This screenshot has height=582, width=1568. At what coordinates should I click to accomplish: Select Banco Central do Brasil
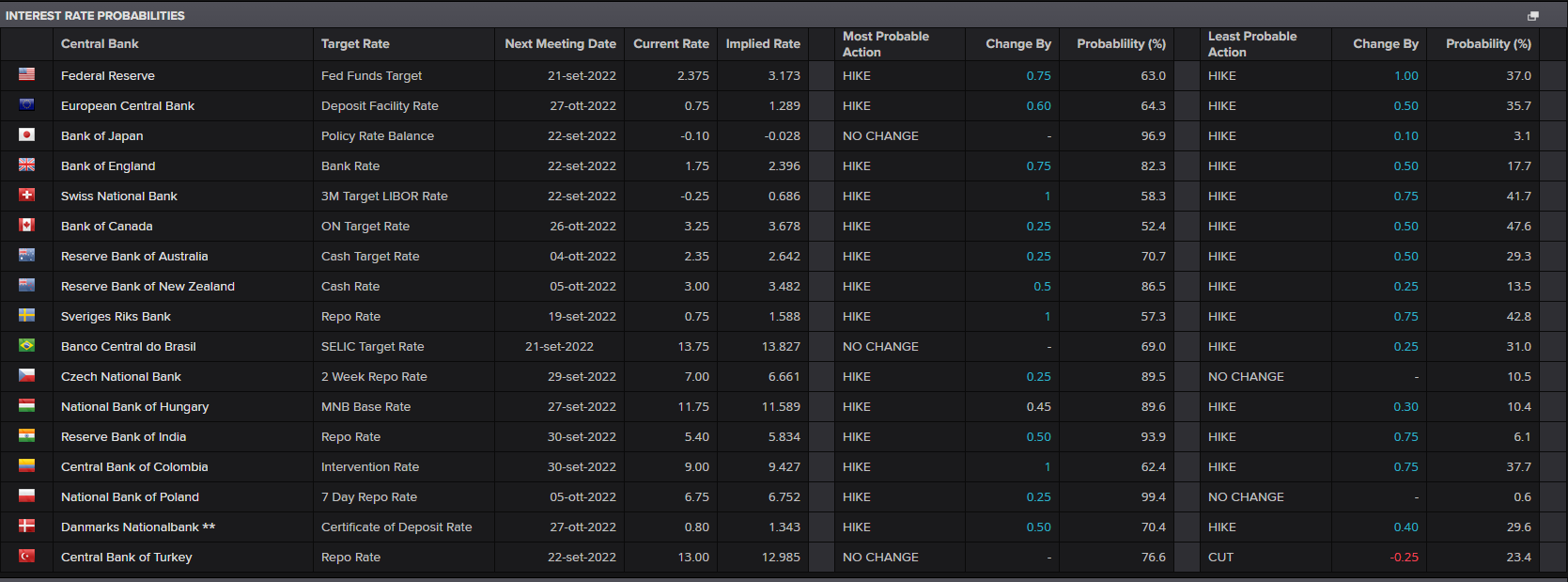tap(129, 347)
